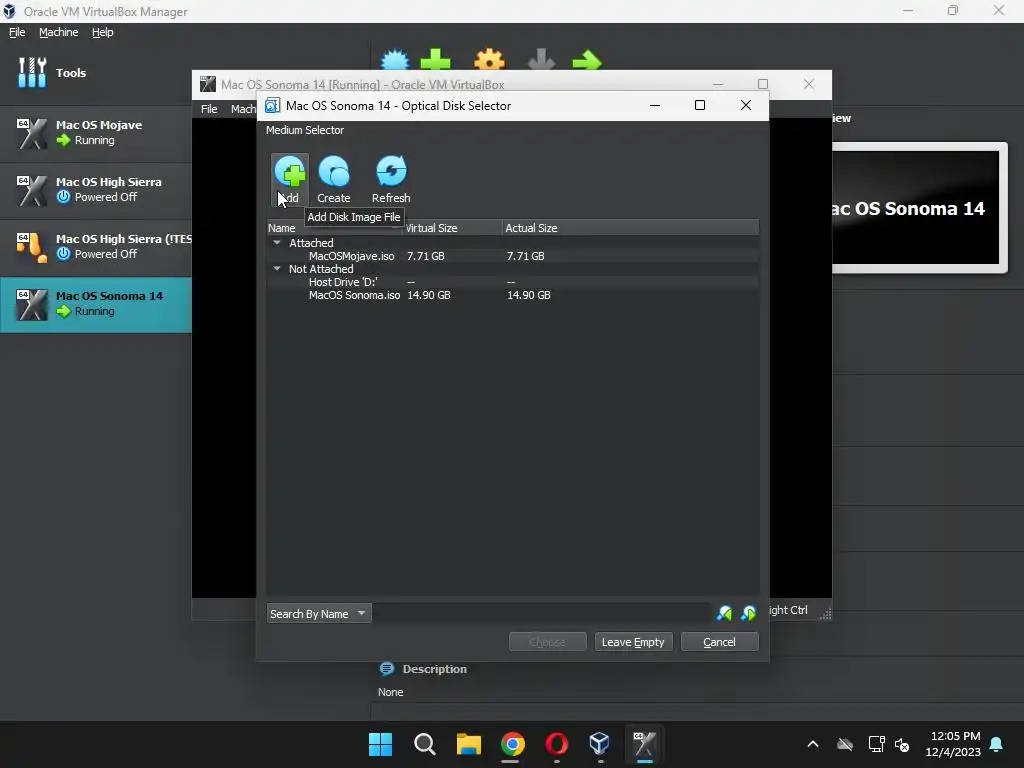Click the Description section header
This screenshot has height=768, width=1024.
(x=434, y=669)
